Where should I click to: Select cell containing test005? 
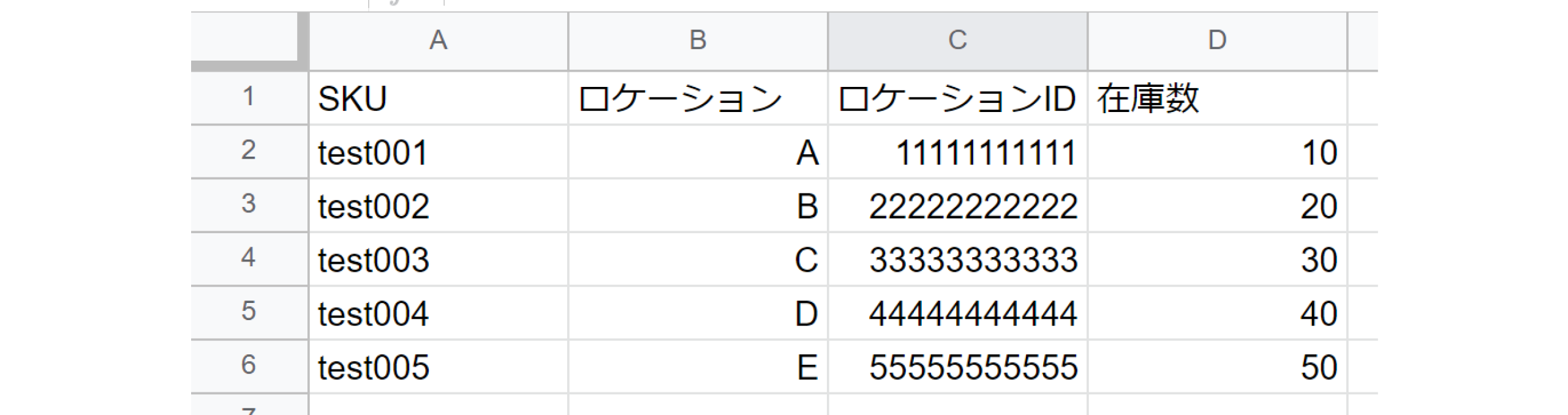(x=438, y=367)
